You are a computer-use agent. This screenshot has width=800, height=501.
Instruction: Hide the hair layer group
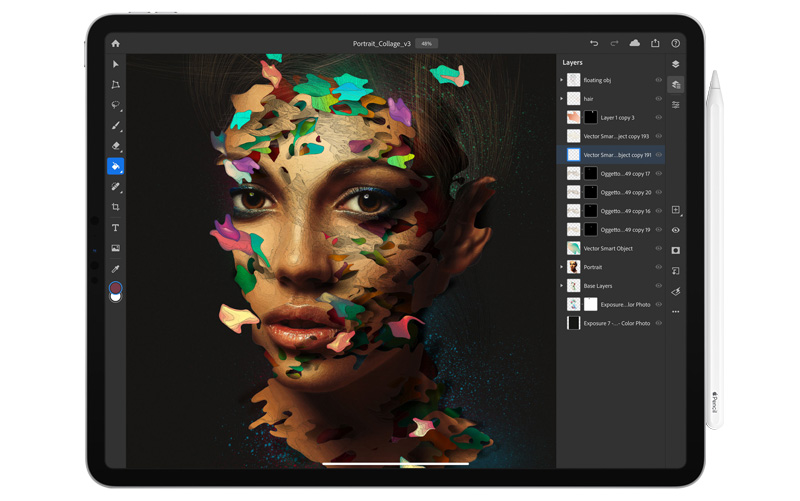tap(659, 99)
